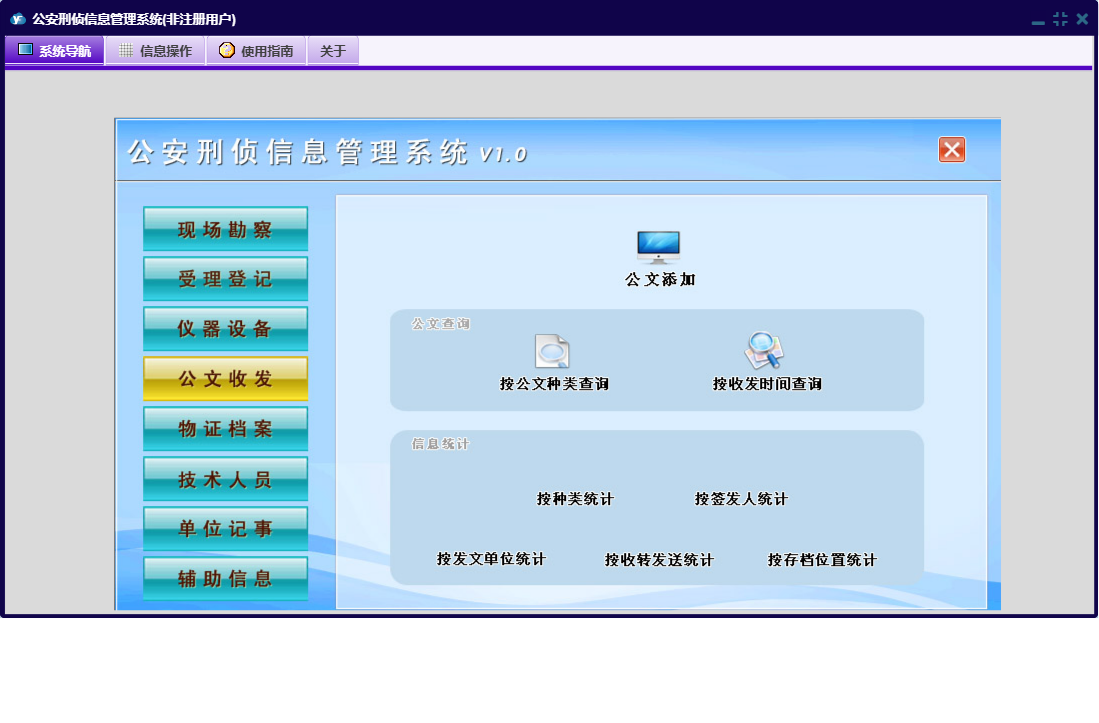Viewport: 1099px width, 723px height.
Task: Close the navigation panel with red X
Action: [x=951, y=150]
